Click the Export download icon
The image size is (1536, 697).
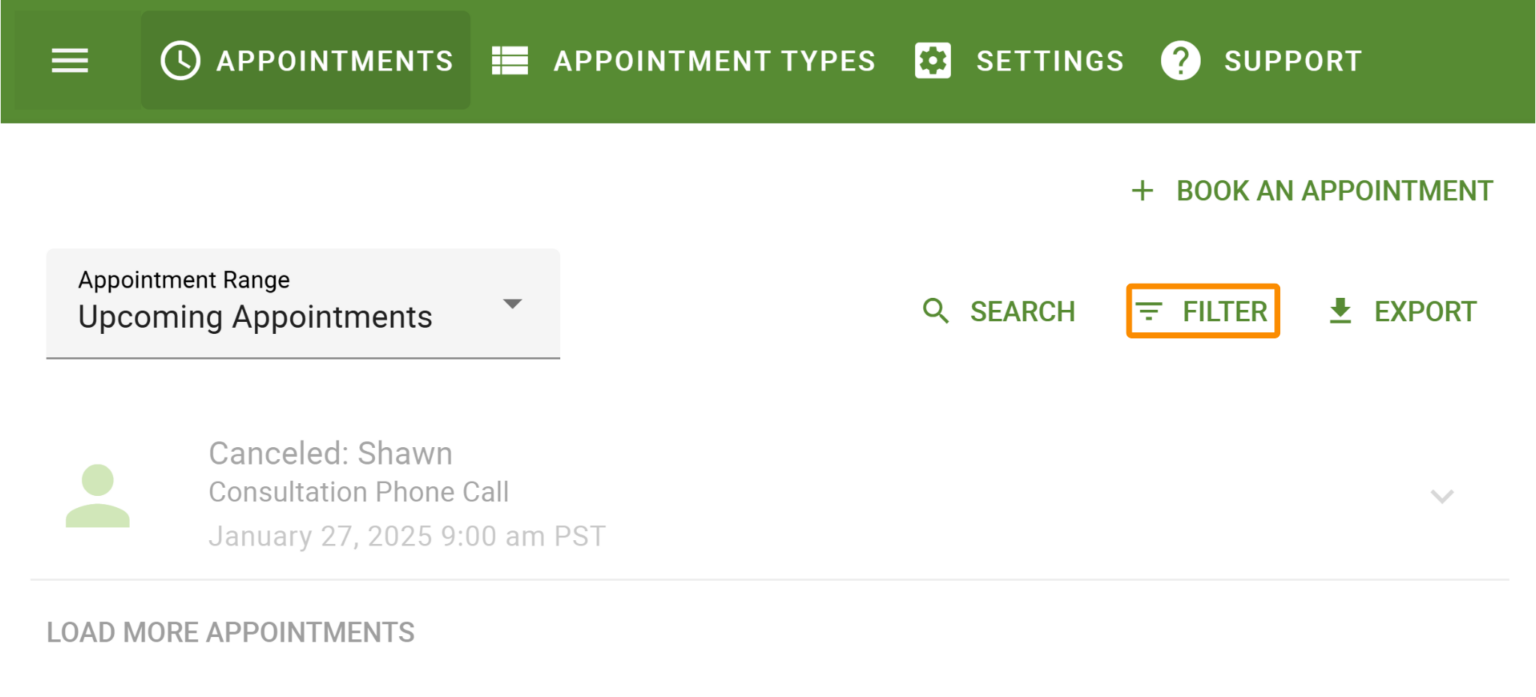click(1340, 311)
